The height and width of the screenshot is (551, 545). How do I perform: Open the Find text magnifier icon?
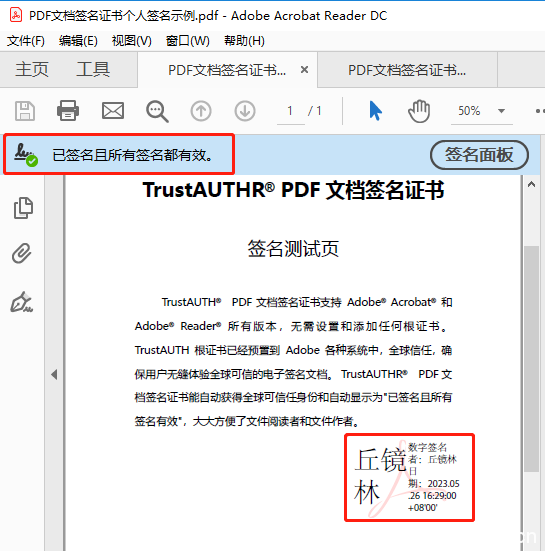[157, 111]
